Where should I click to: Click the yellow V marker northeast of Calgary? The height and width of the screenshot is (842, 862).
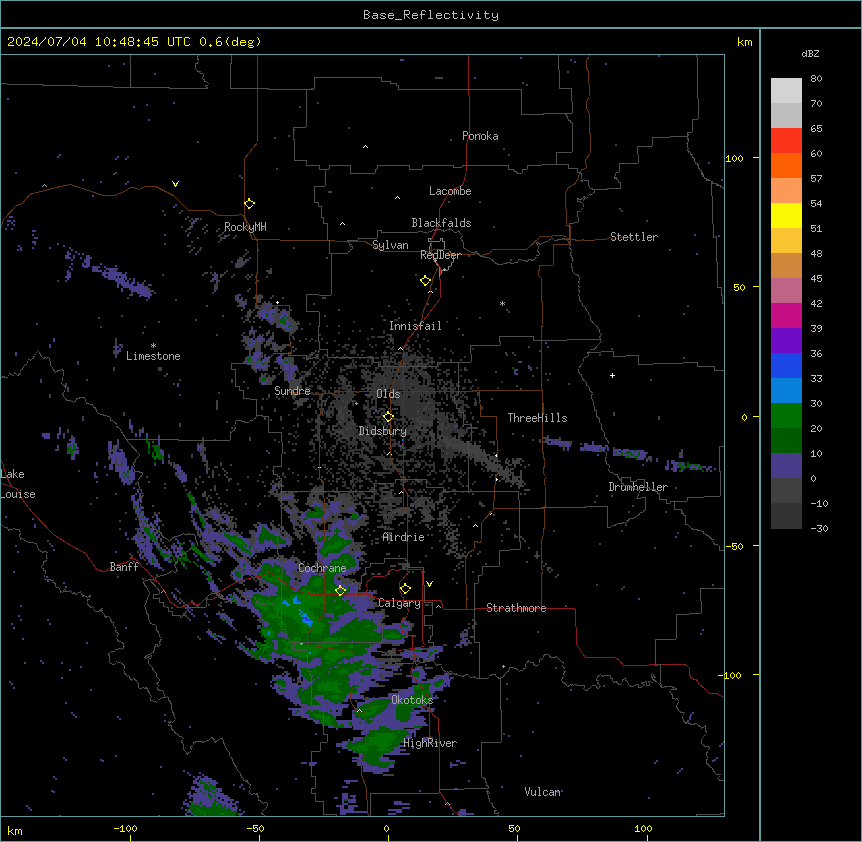click(x=429, y=584)
